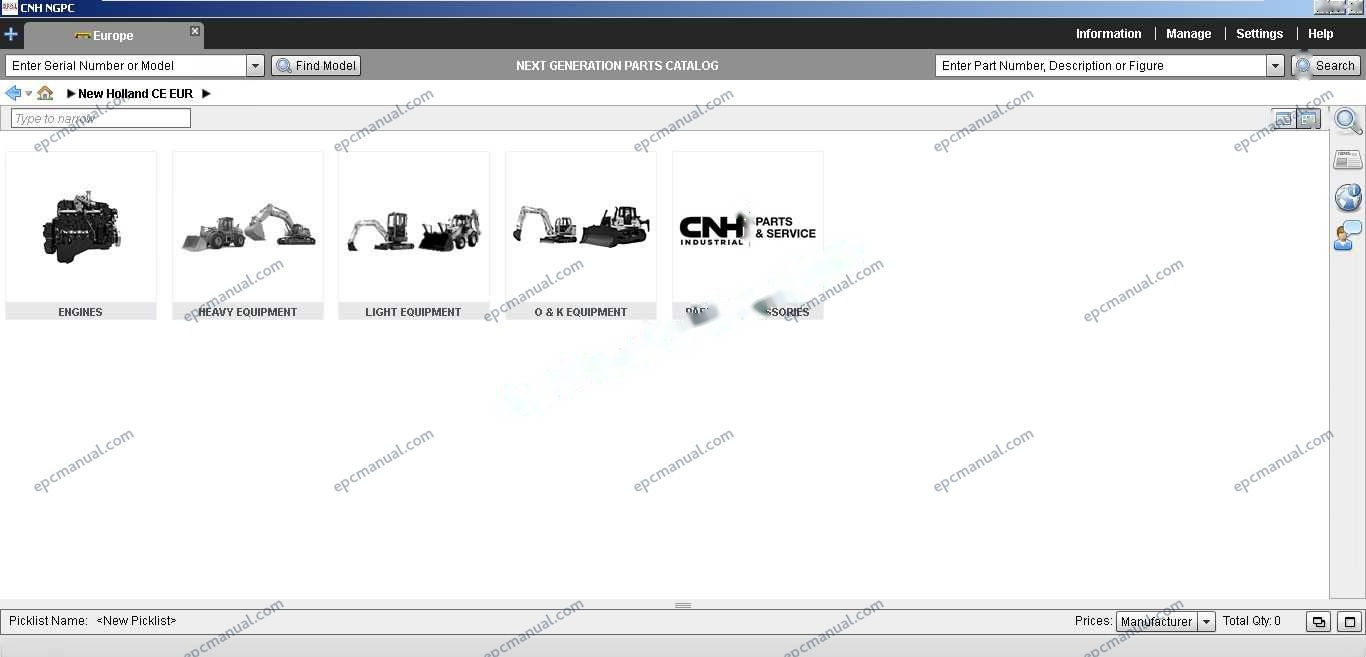Switch to the image thumbnail view
Screen dimensions: 1366x657
tap(1284, 119)
